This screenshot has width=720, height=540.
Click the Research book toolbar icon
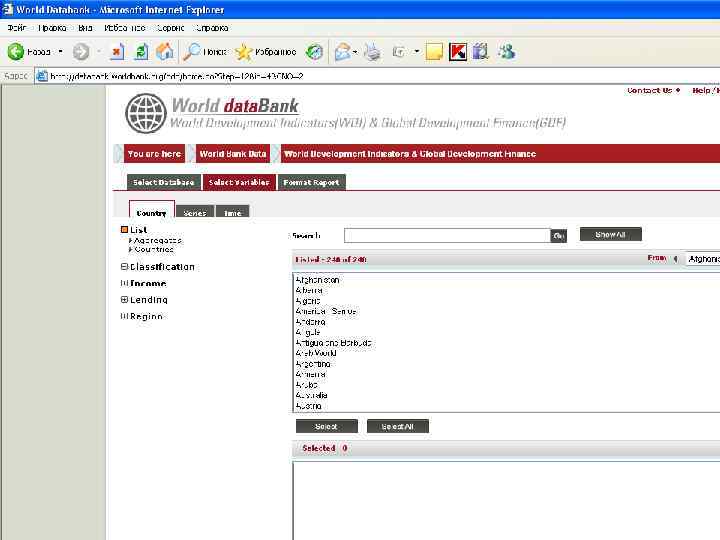tap(481, 52)
